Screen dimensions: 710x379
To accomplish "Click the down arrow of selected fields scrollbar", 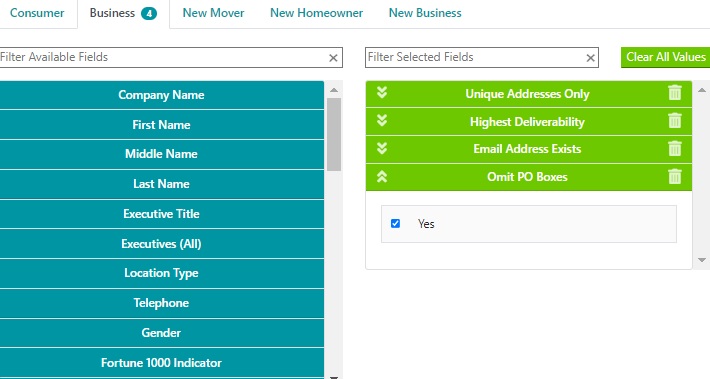I will tap(702, 260).
